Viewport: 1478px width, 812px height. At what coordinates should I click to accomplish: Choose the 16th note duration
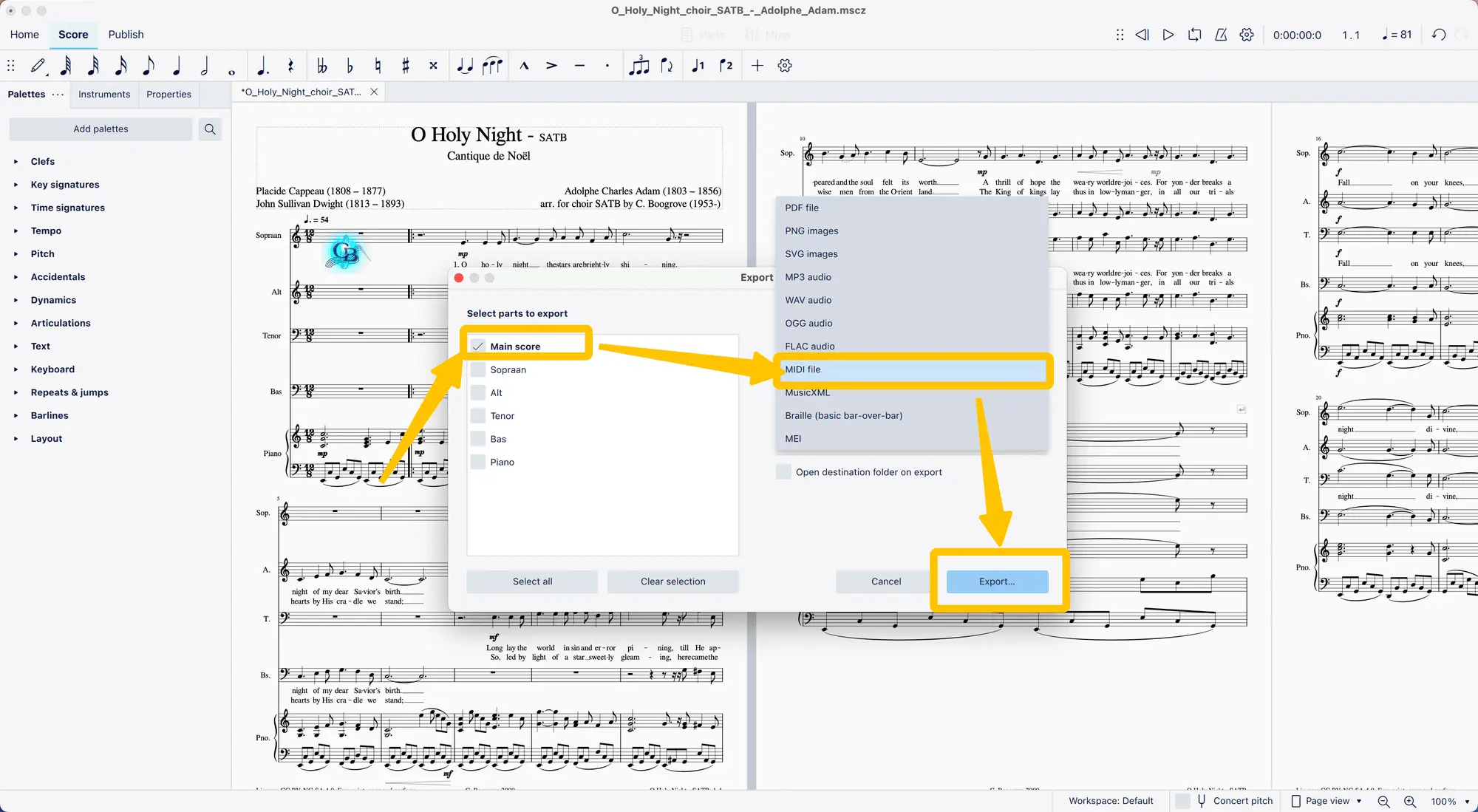121,66
